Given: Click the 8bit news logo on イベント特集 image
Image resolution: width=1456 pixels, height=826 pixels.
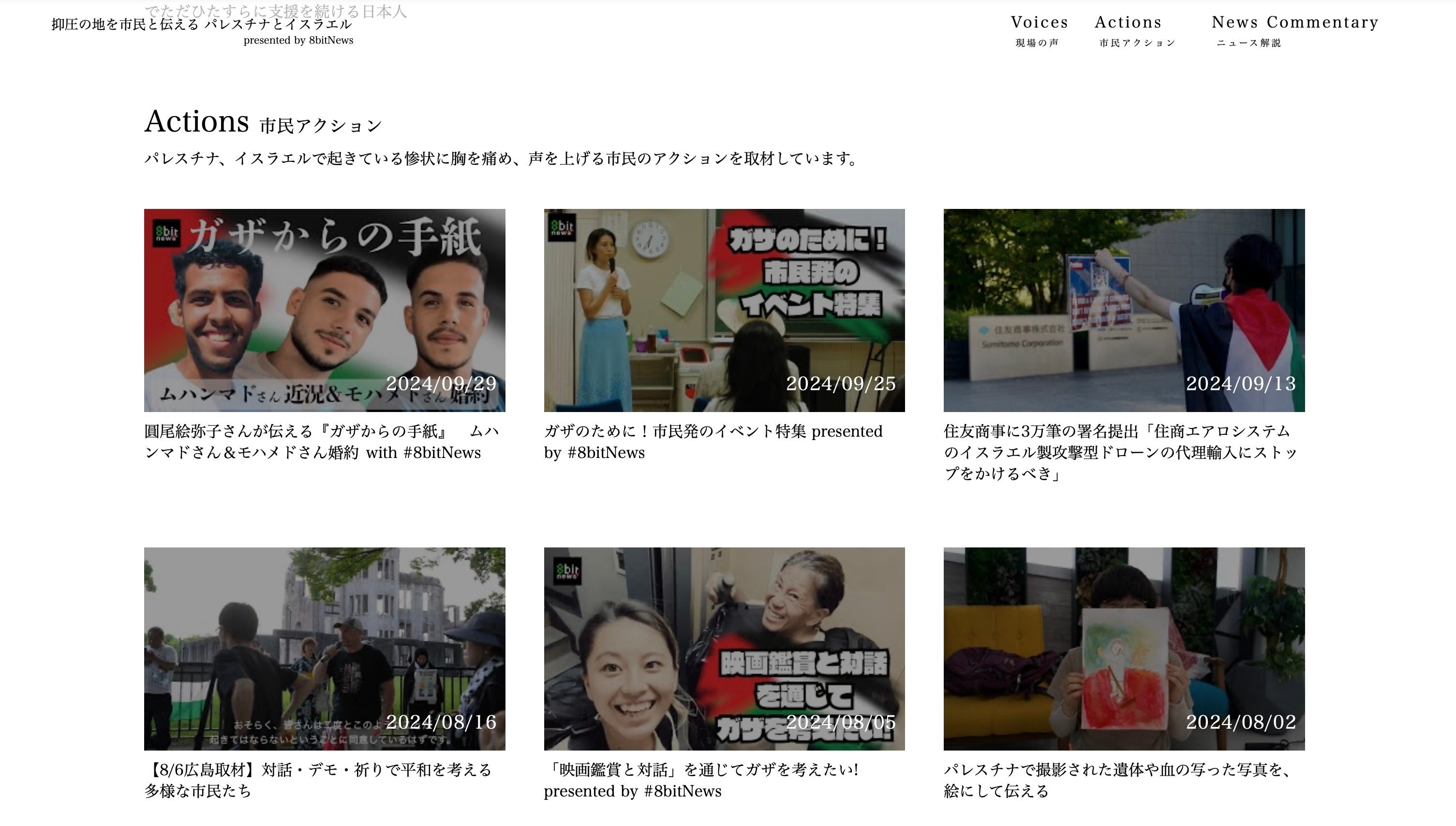Looking at the screenshot, I should tap(561, 227).
